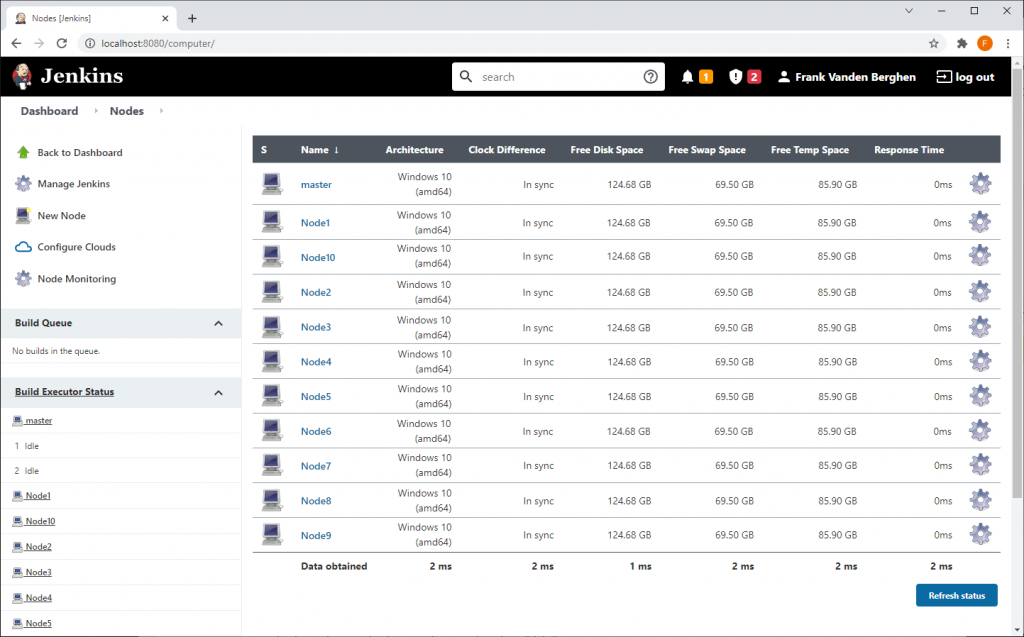This screenshot has height=637, width=1024.
Task: Sort table by Name column
Action: 319,150
